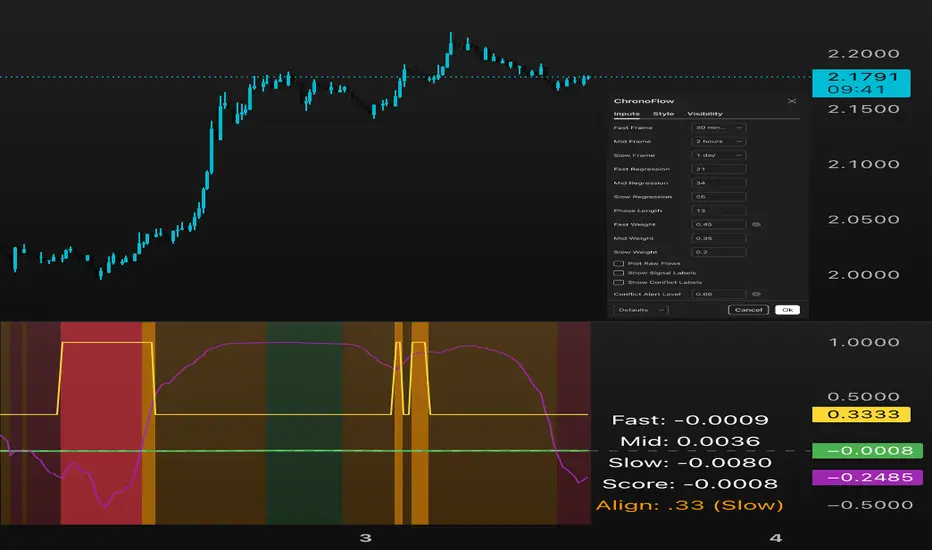Close the ChronoFlow settings dialog
The height and width of the screenshot is (550, 932).
(792, 101)
